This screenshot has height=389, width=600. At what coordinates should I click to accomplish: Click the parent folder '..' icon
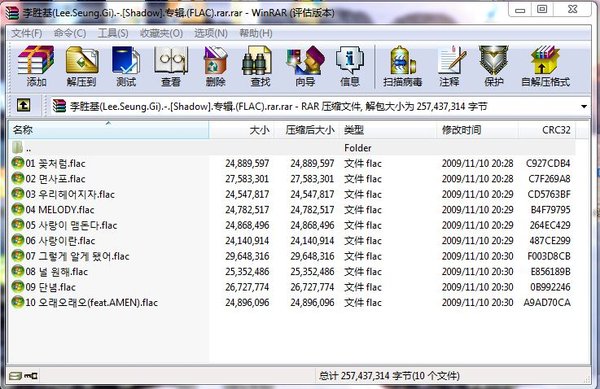click(18, 147)
